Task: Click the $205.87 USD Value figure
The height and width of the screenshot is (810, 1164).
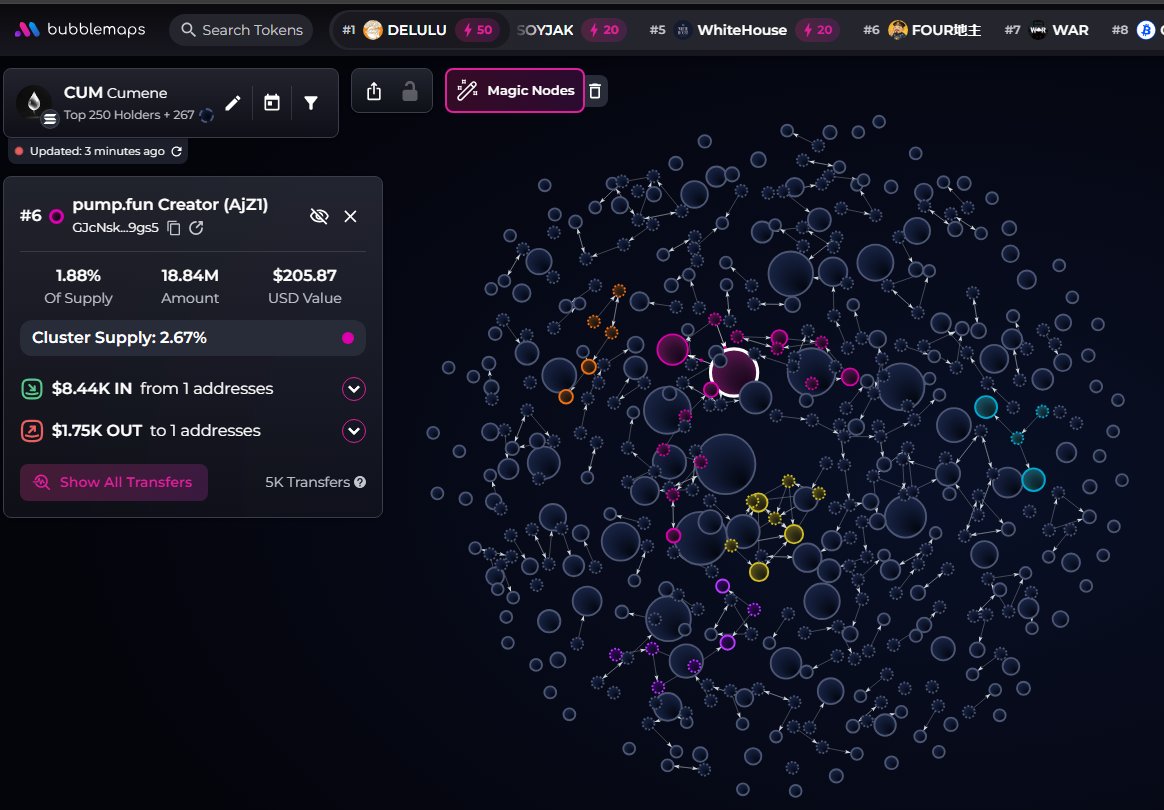Action: (304, 275)
